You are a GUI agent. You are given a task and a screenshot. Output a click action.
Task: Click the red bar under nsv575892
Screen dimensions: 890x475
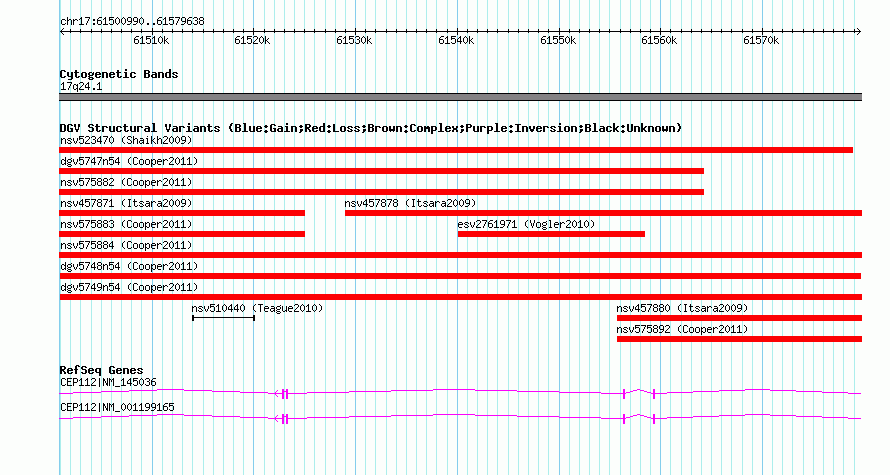(x=739, y=339)
